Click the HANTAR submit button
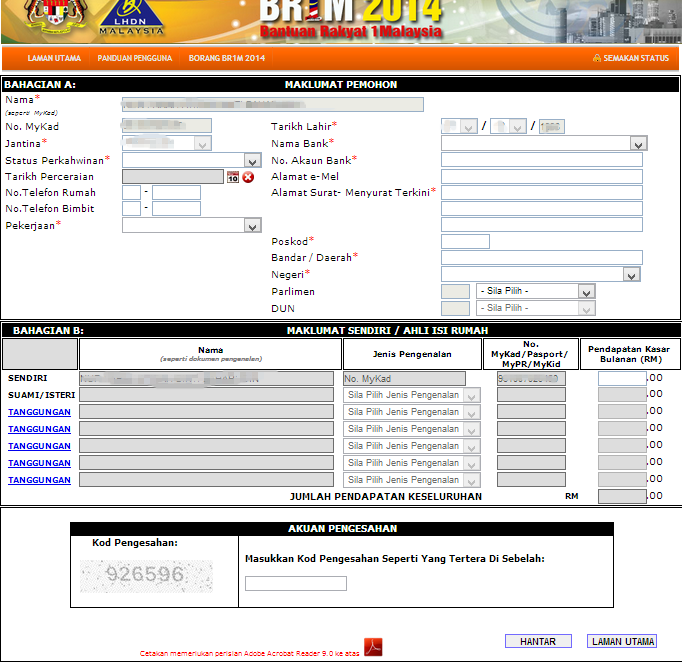 coord(538,641)
